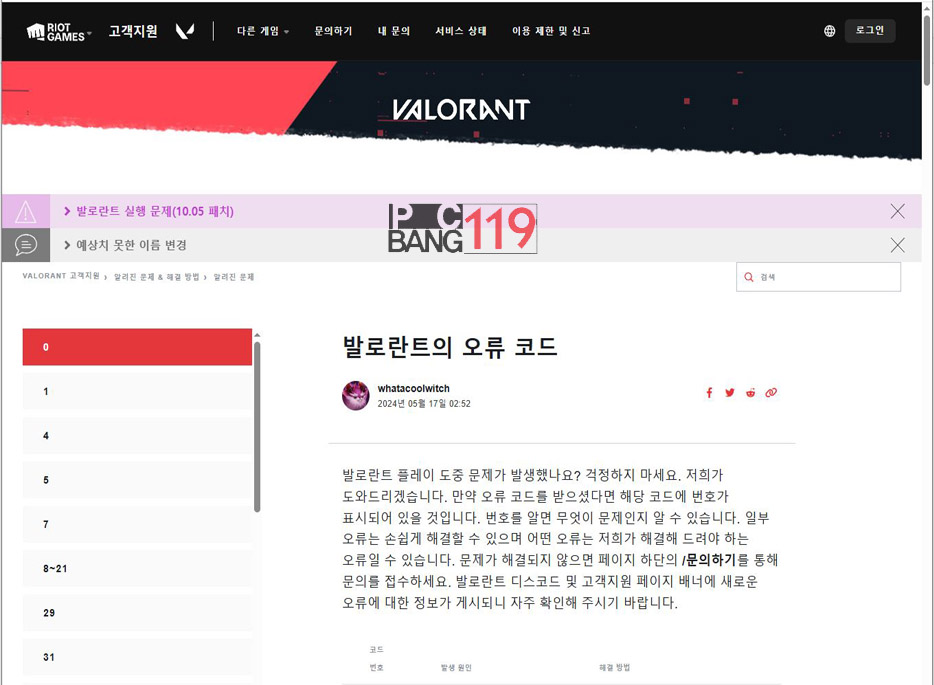Select error code 31 in sidebar
Image resolution: width=934 pixels, height=685 pixels.
click(x=137, y=657)
